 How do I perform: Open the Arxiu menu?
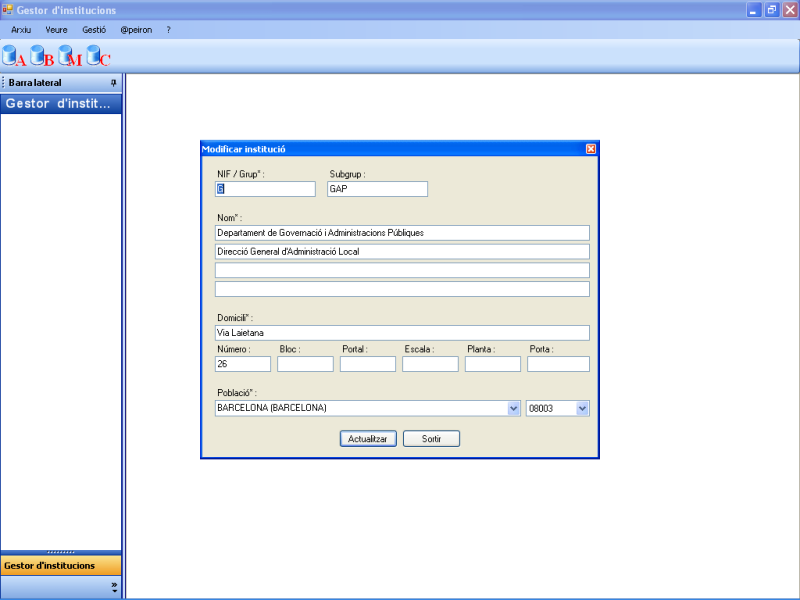coord(21,30)
